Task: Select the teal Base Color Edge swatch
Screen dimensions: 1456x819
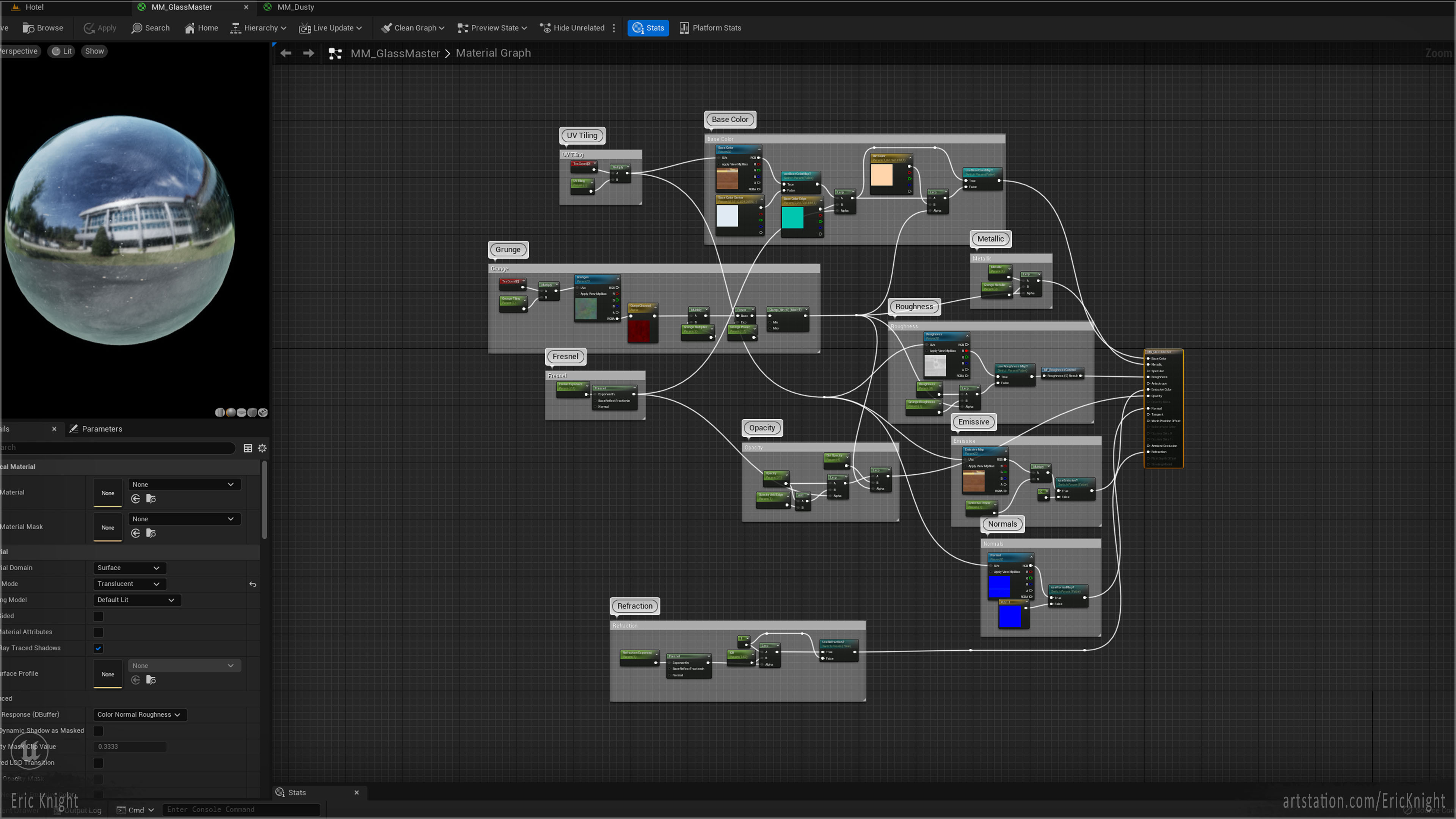Action: click(x=792, y=218)
